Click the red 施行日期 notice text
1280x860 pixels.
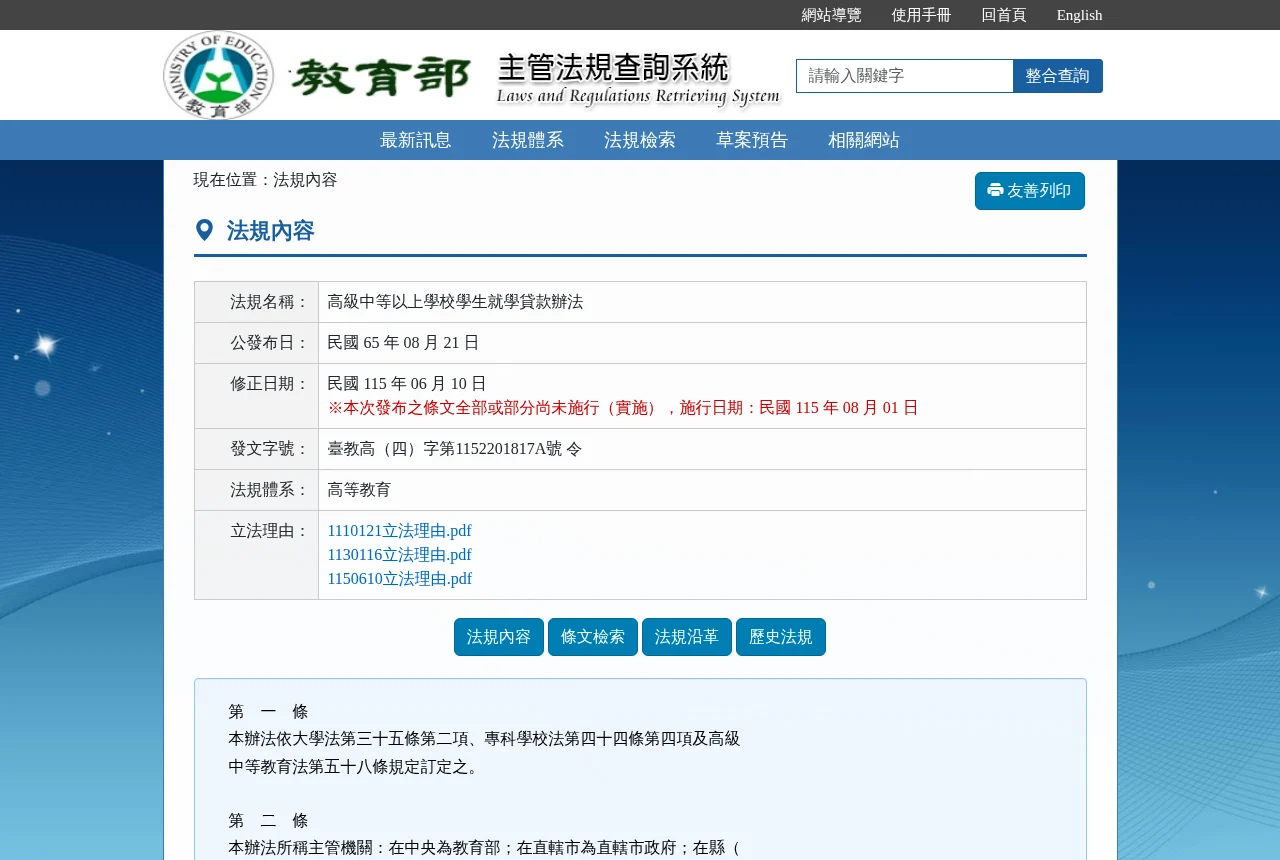[623, 408]
